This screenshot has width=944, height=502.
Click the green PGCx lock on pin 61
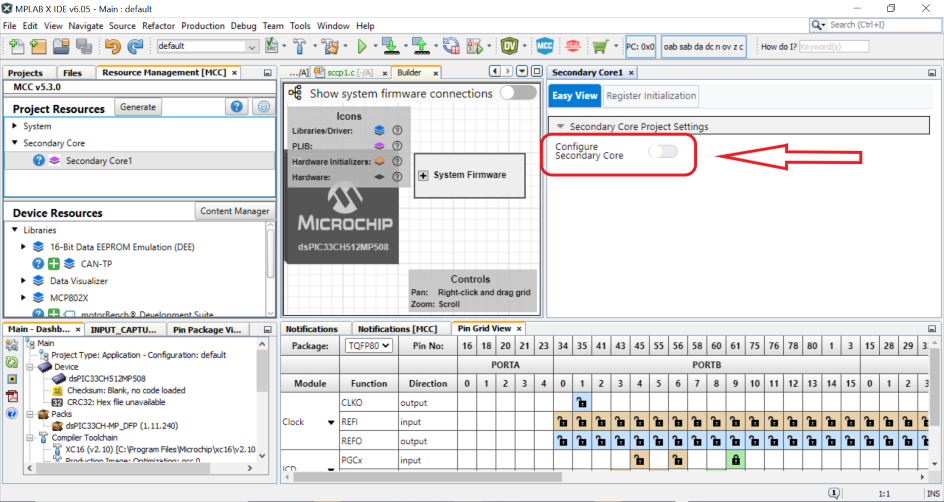[735, 460]
